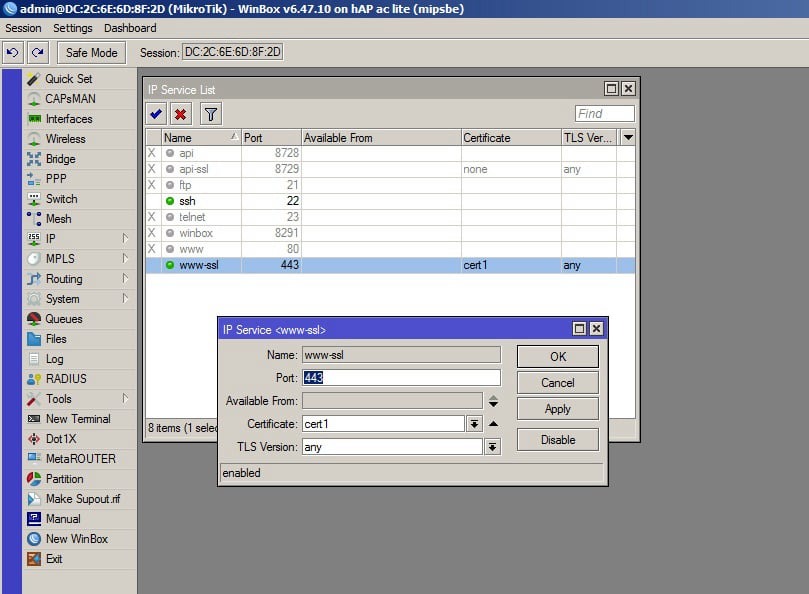Click the Port input field

[400, 378]
